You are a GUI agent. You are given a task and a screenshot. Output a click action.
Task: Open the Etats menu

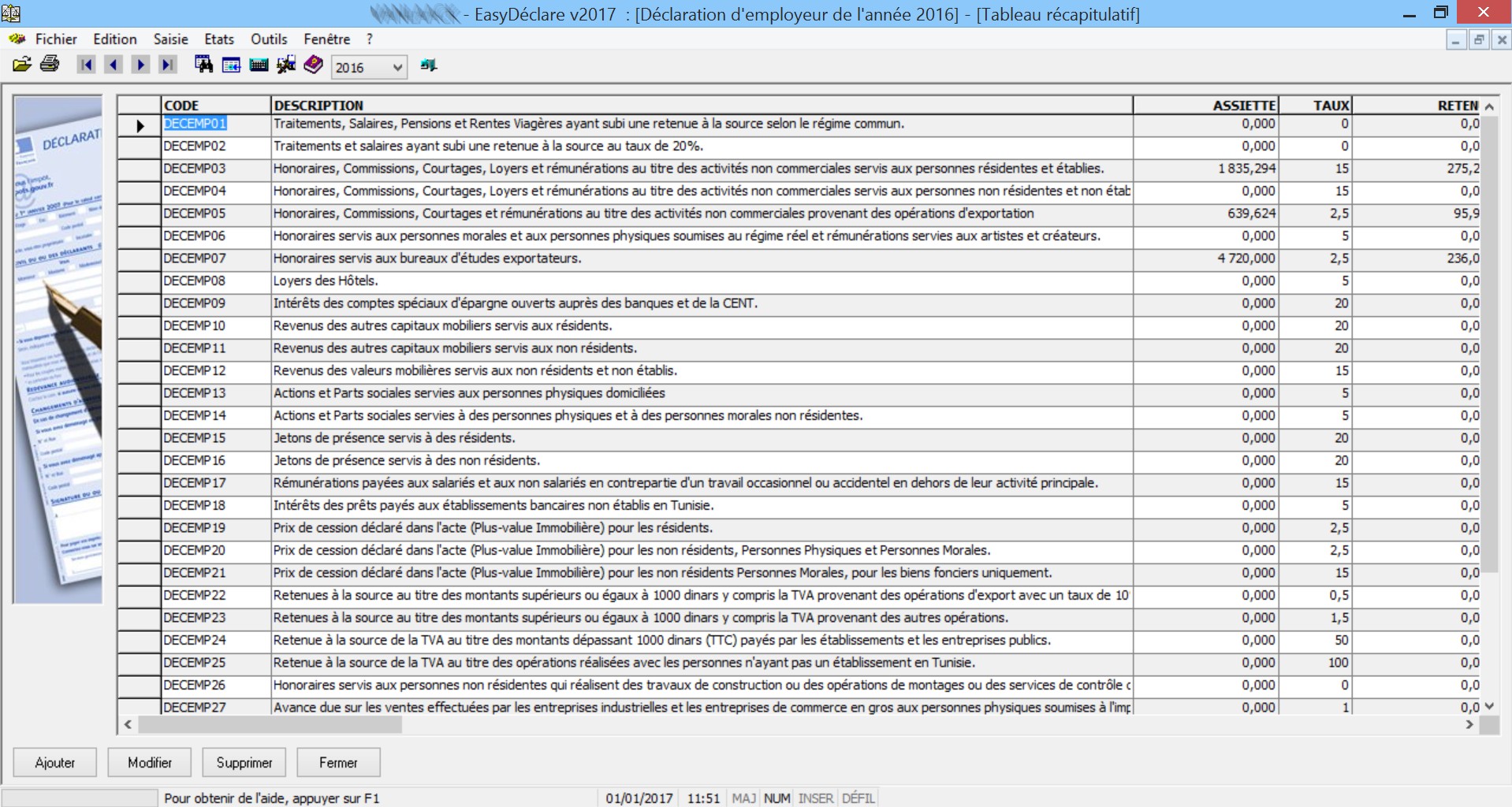click(x=218, y=39)
